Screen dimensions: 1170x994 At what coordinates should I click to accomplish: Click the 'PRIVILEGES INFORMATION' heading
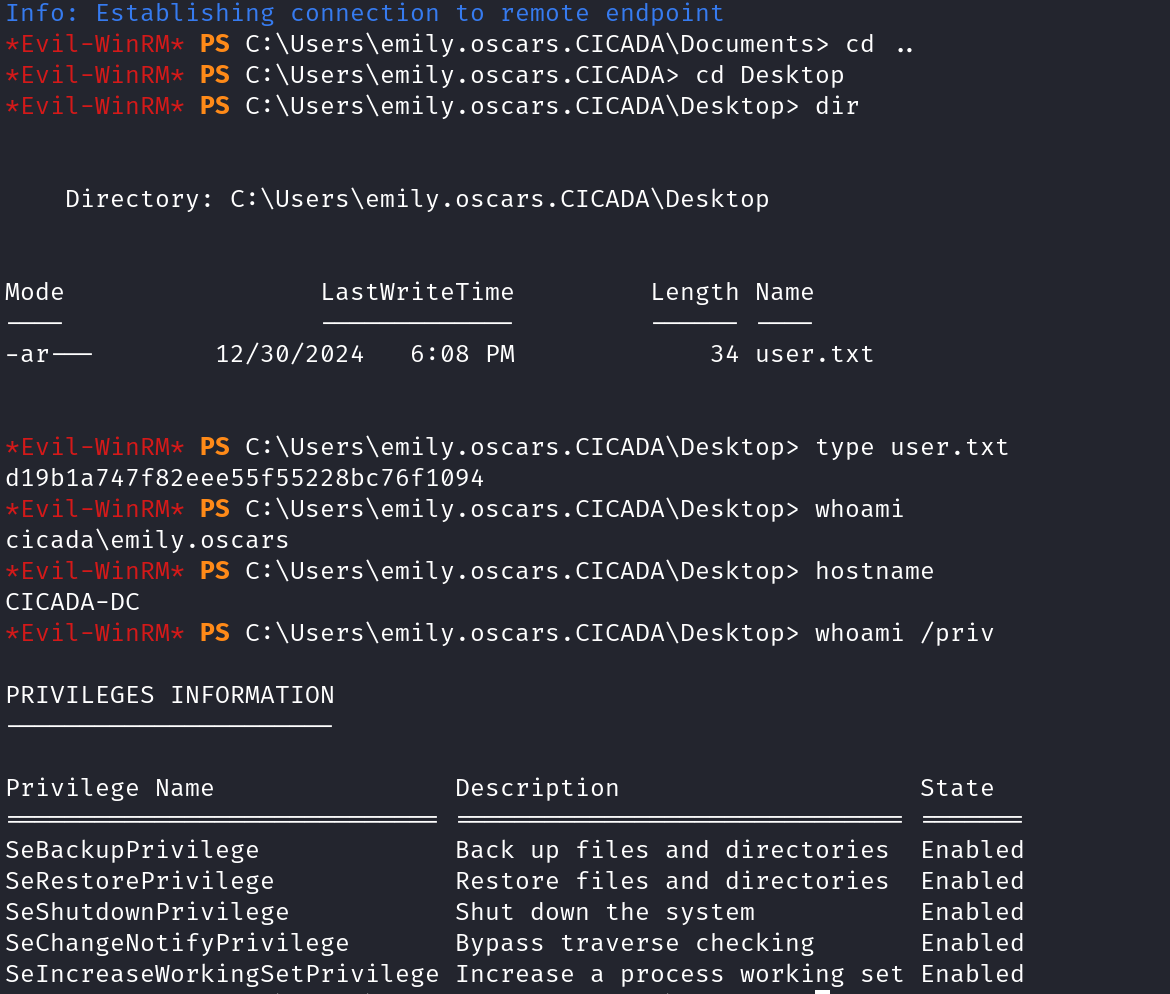pyautogui.click(x=170, y=695)
